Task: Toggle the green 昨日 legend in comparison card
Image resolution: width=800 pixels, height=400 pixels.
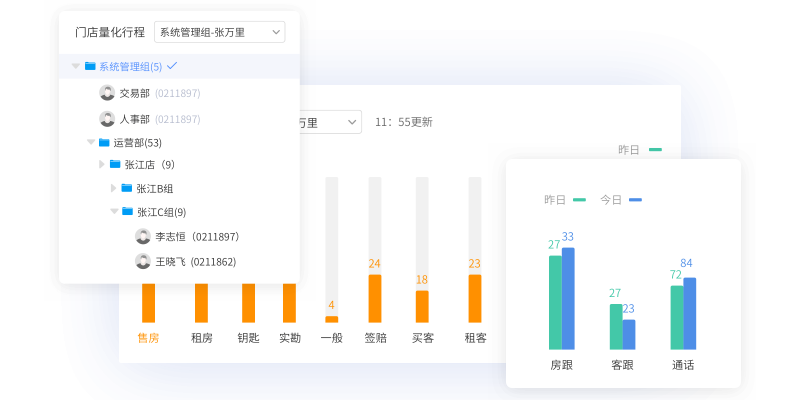Action: click(565, 199)
